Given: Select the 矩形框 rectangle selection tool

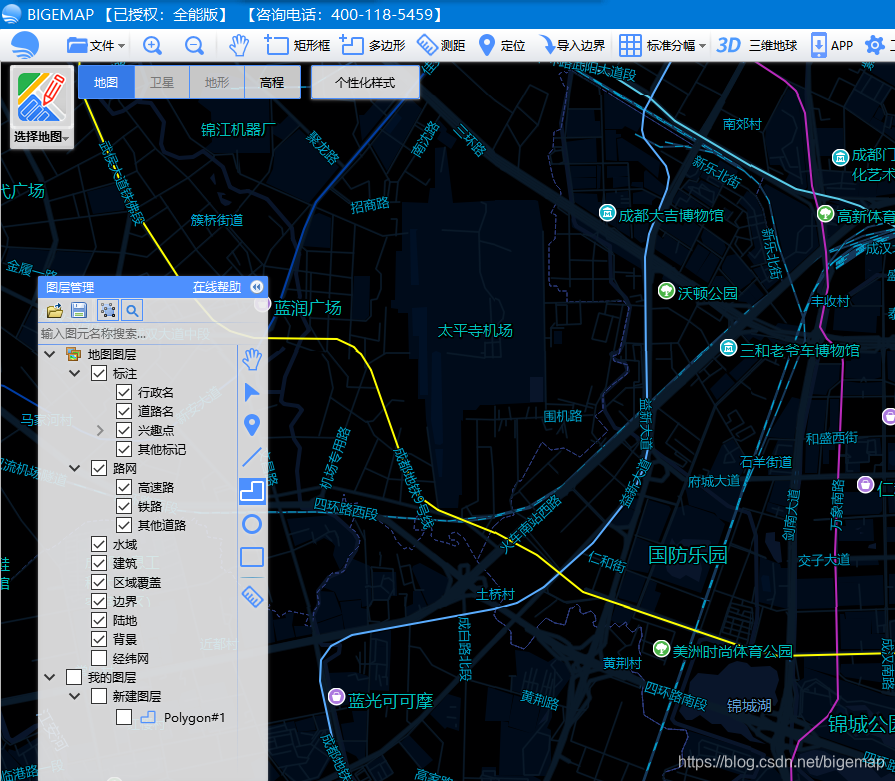Looking at the screenshot, I should 297,45.
